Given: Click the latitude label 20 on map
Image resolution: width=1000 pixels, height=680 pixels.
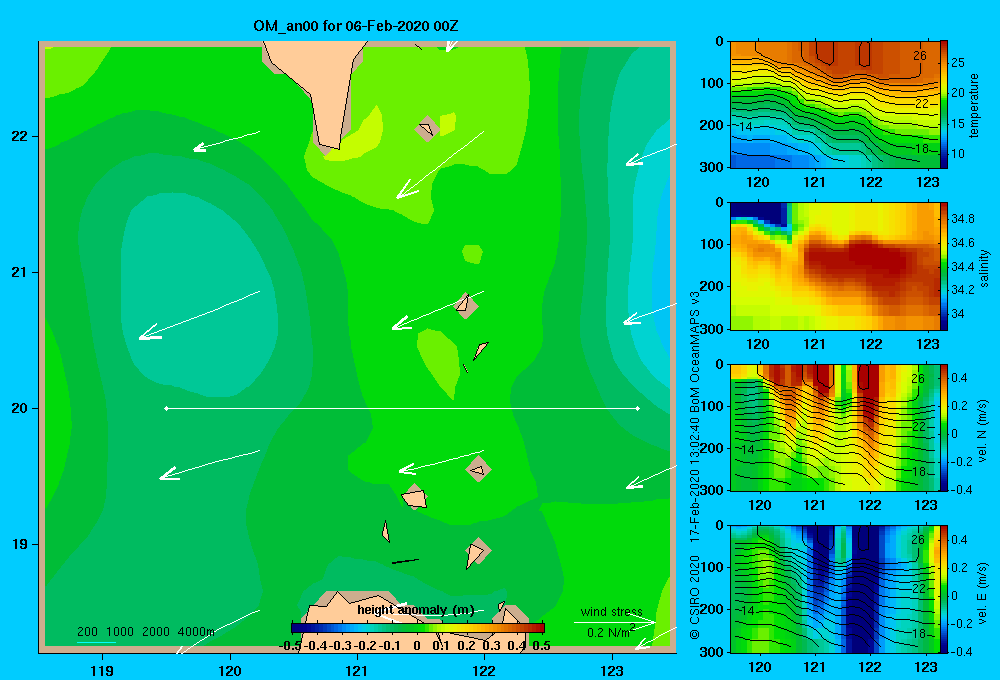Looking at the screenshot, I should pyautogui.click(x=20, y=408).
